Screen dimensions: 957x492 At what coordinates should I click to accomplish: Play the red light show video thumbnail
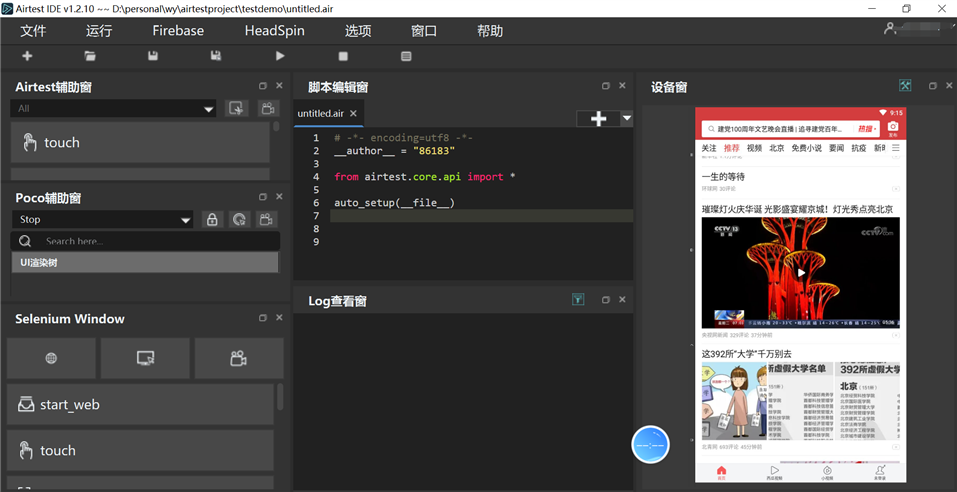coord(801,272)
